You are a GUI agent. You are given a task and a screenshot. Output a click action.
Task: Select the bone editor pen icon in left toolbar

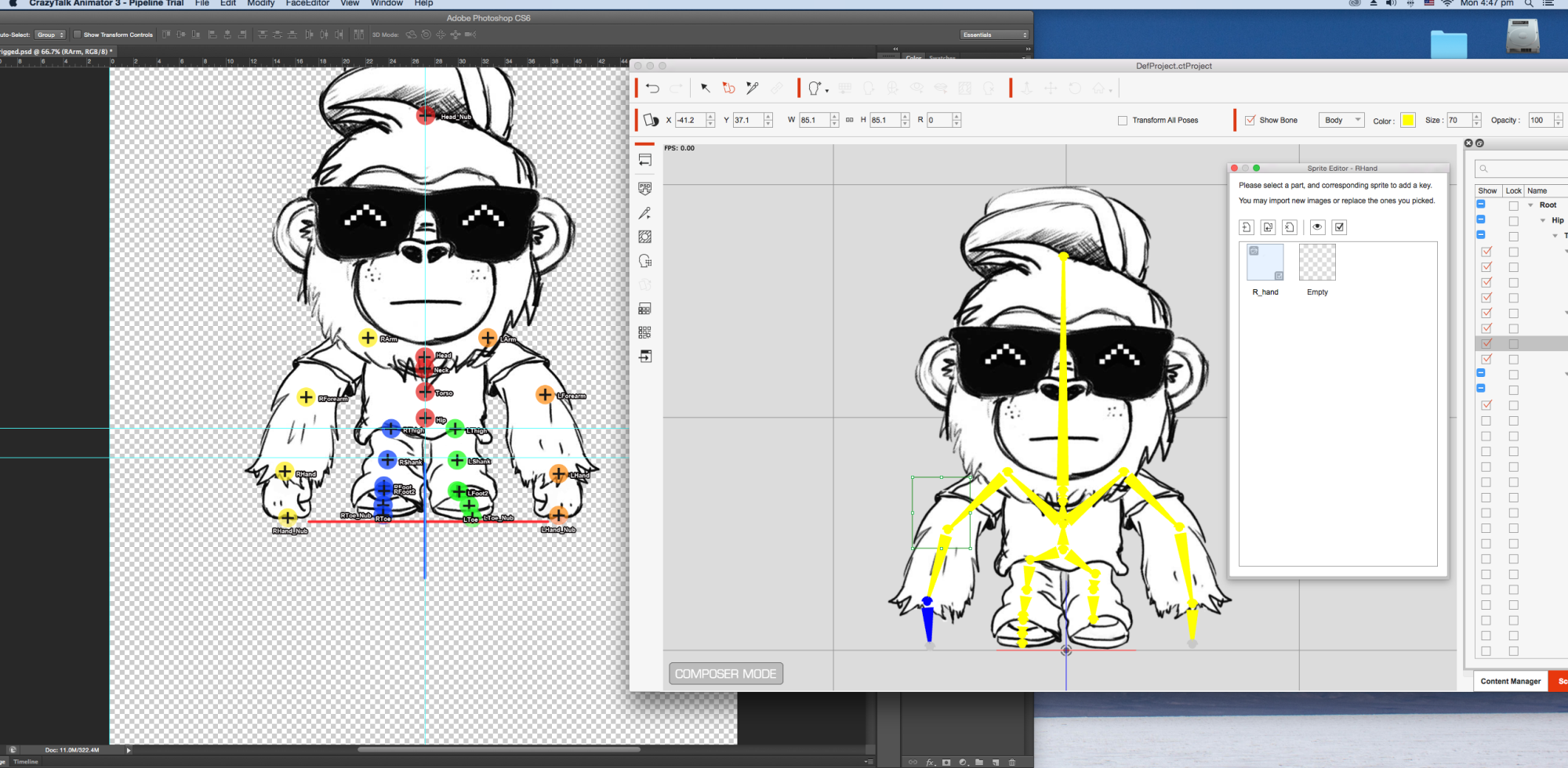click(645, 212)
